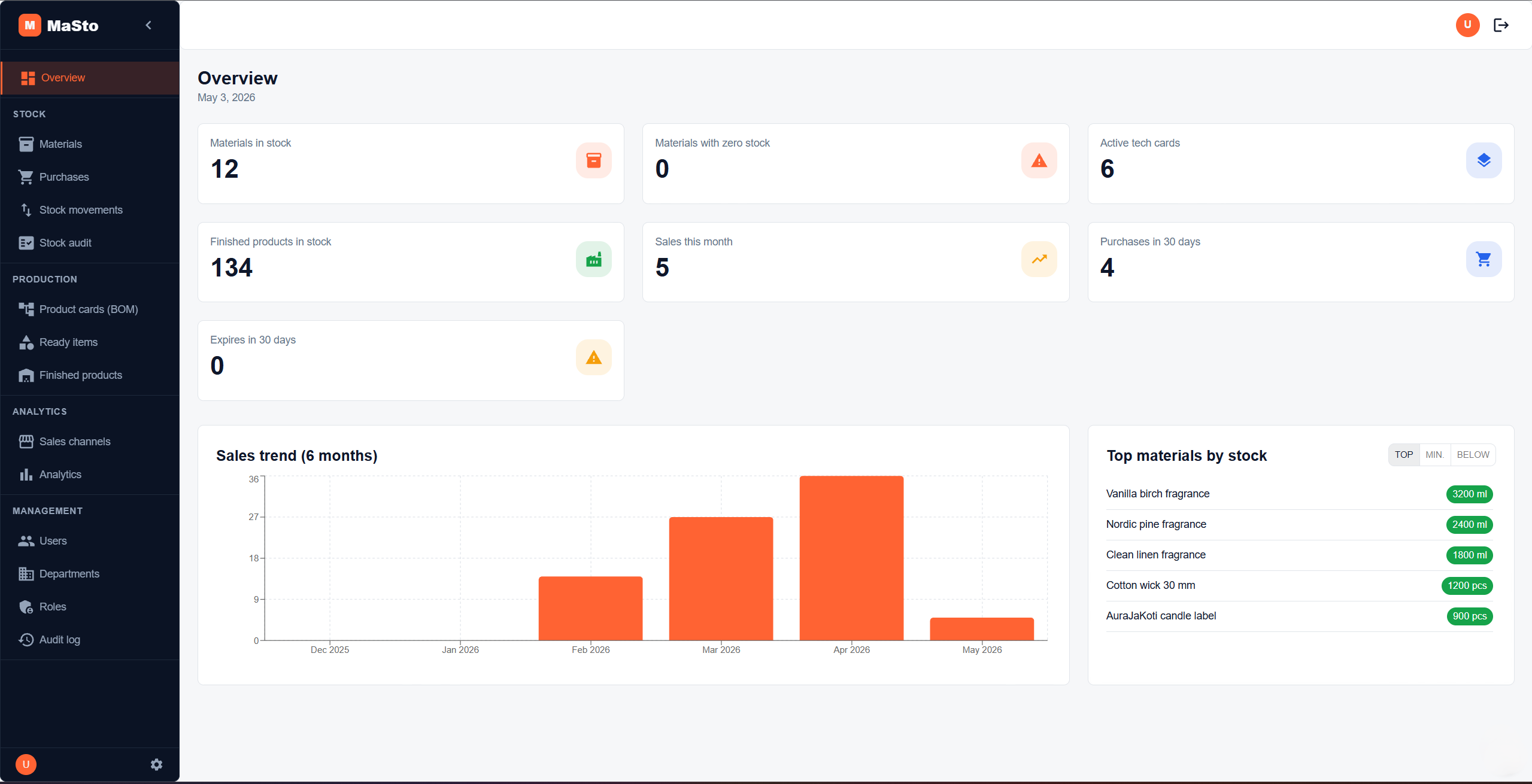Go to Sales channels
The image size is (1532, 784).
[90, 442]
